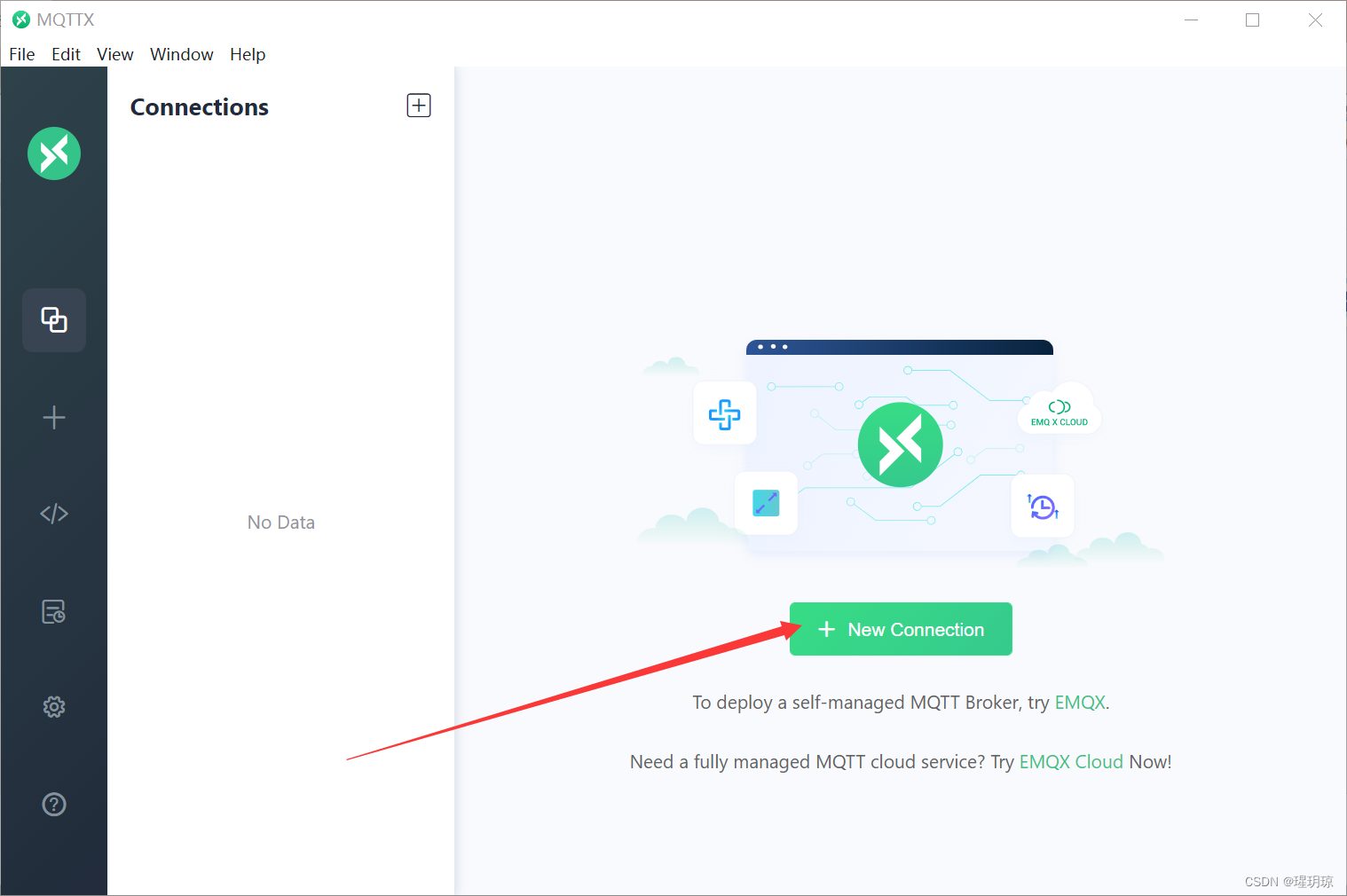Click the Connections heading text

[x=200, y=107]
